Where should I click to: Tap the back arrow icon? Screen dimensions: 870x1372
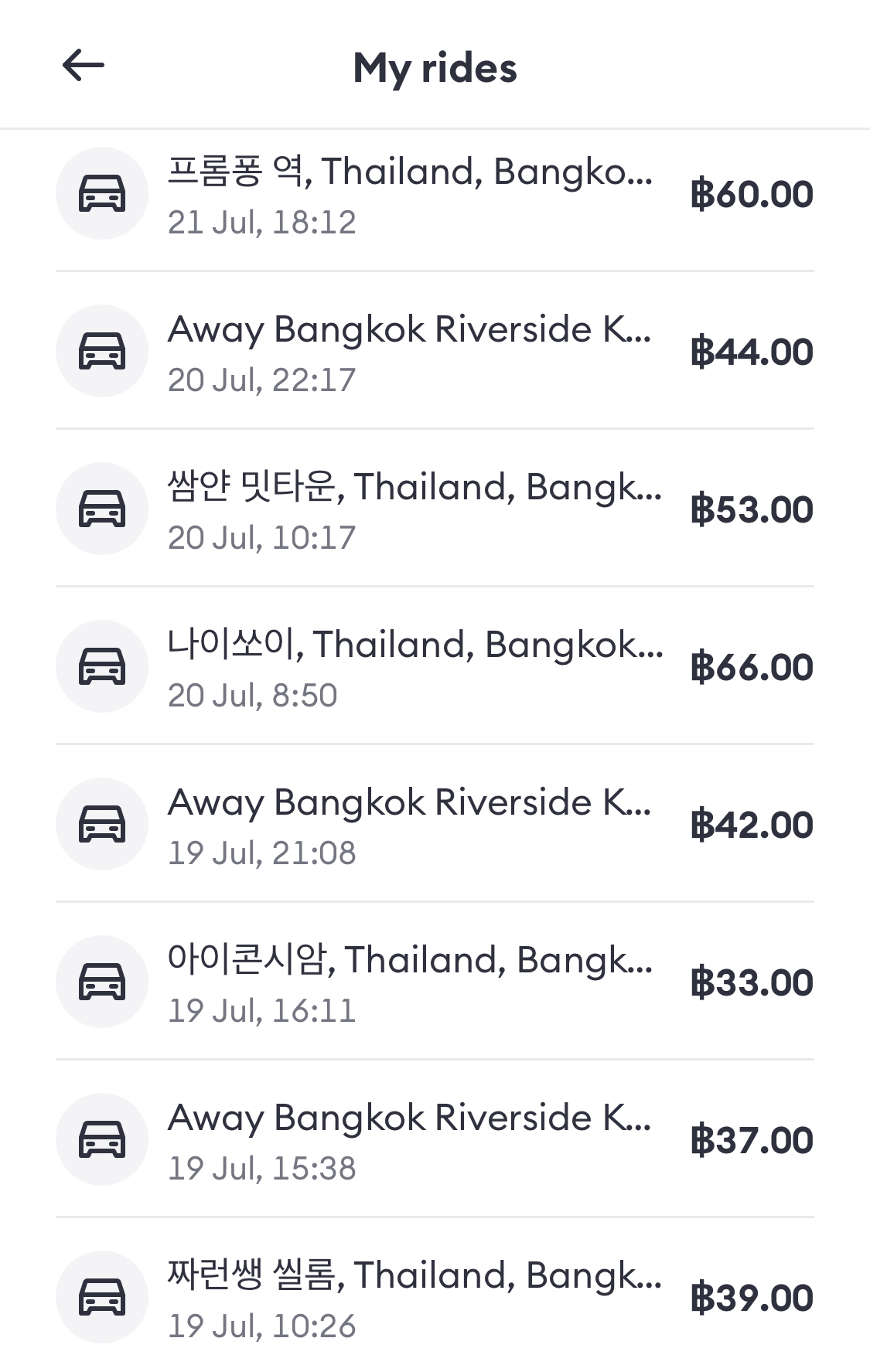click(84, 66)
